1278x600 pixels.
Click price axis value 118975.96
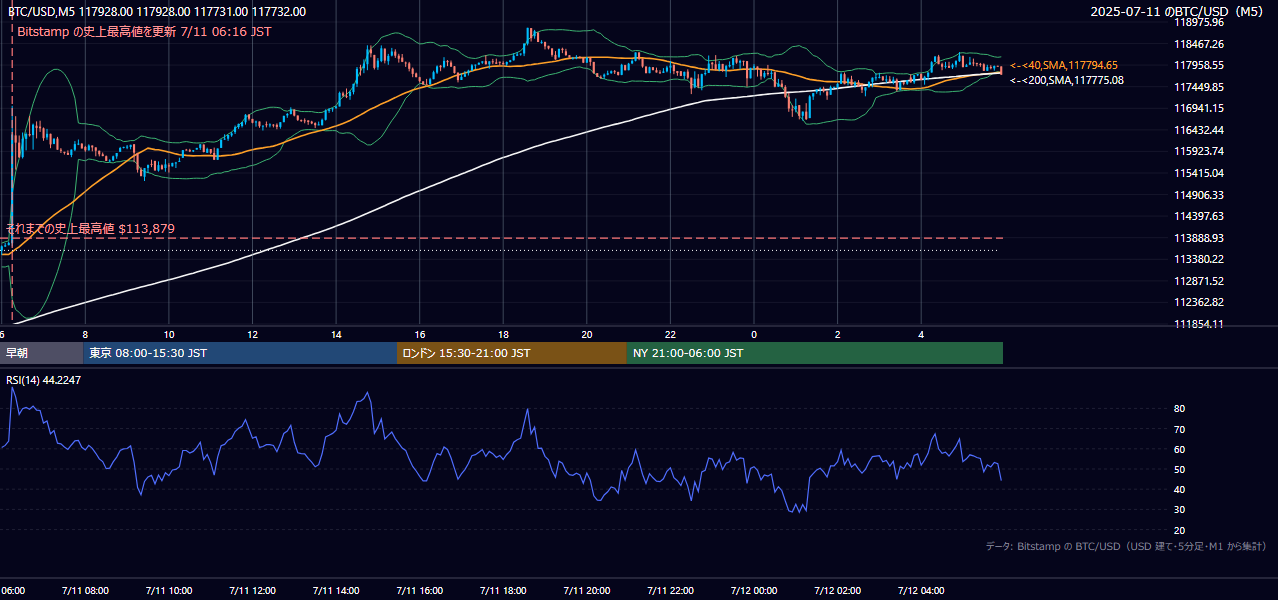[x=1199, y=22]
